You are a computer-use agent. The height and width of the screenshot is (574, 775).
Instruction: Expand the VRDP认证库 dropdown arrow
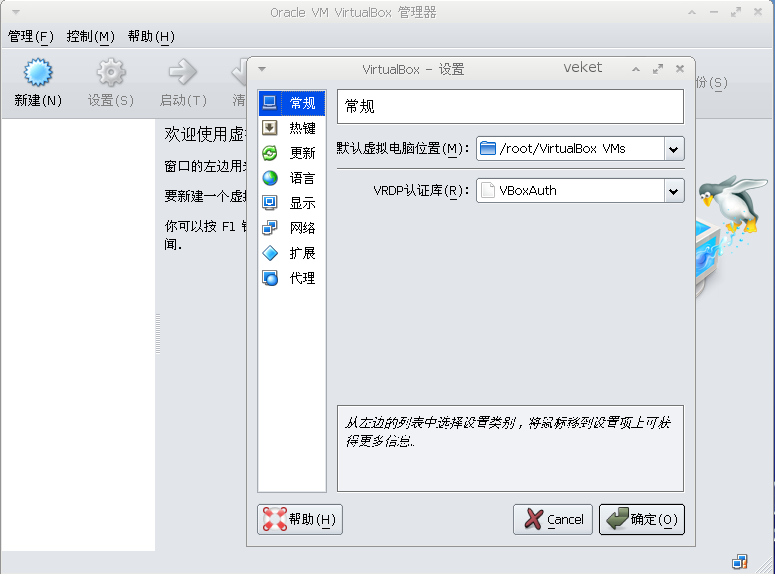tap(674, 191)
